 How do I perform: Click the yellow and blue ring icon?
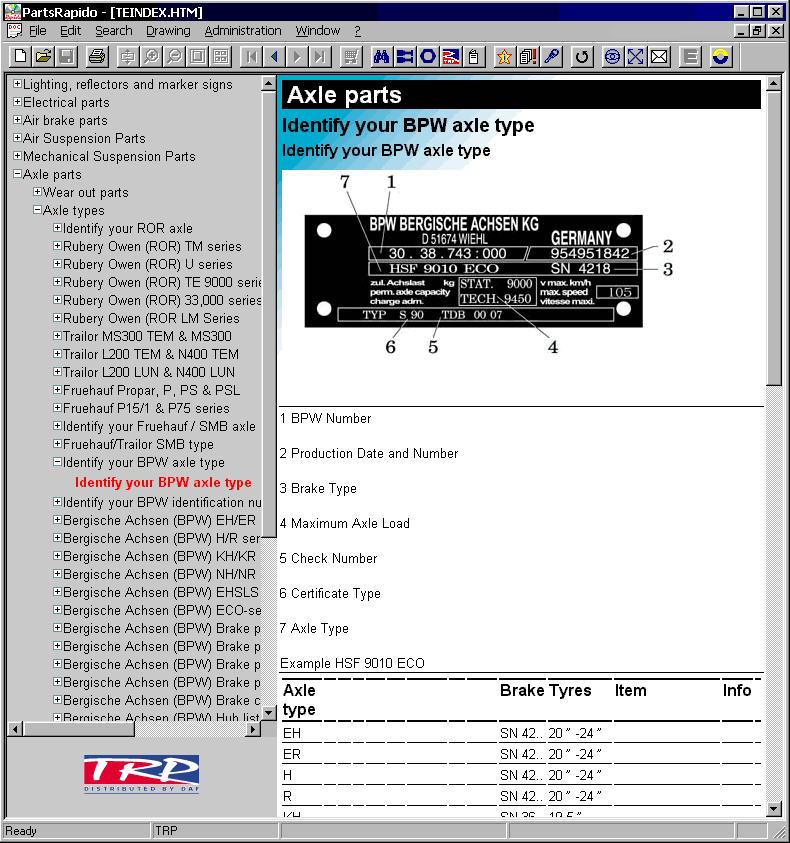click(x=721, y=56)
